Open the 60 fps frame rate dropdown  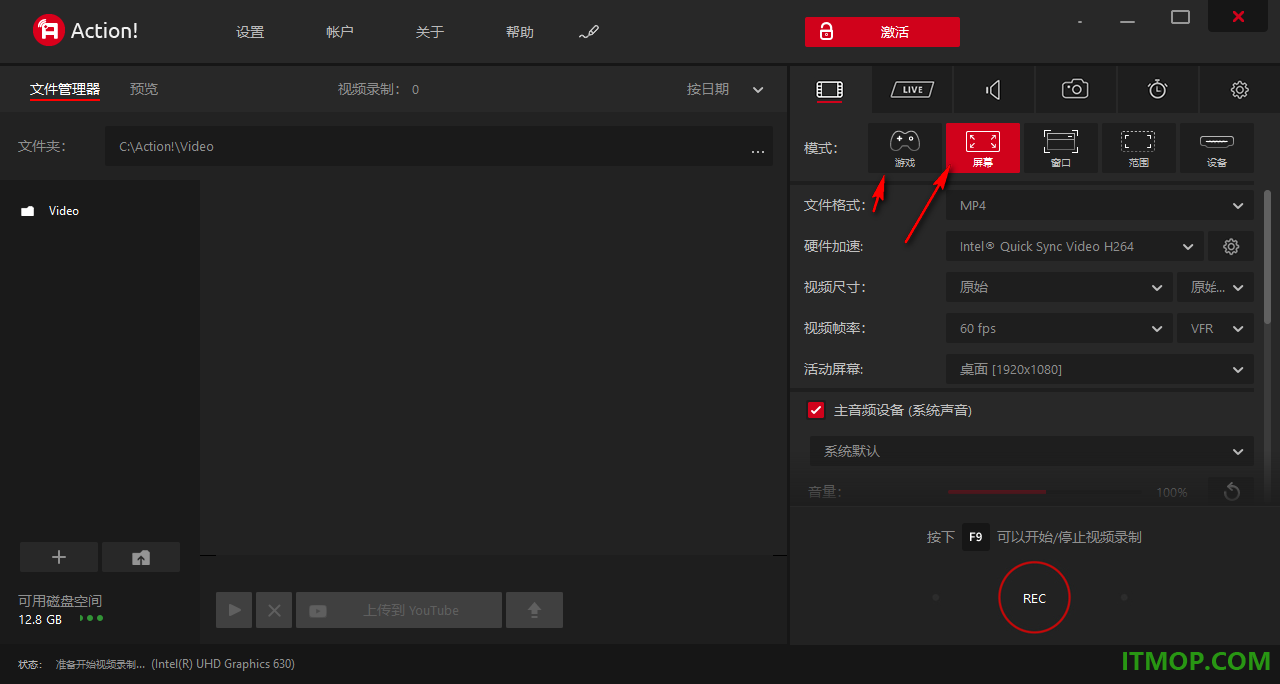1059,328
